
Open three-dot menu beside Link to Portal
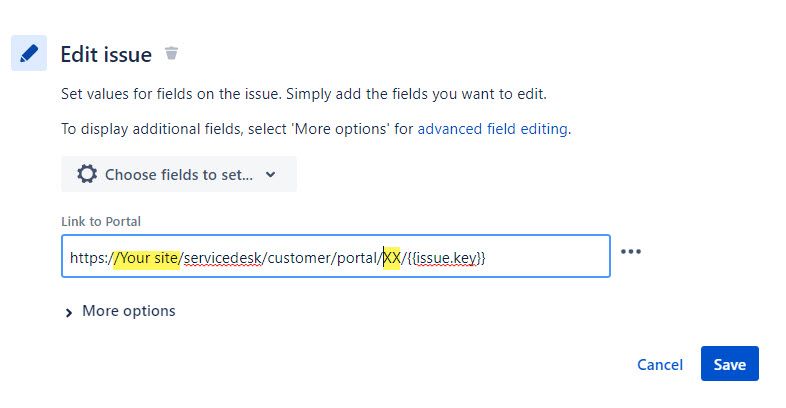tap(631, 252)
